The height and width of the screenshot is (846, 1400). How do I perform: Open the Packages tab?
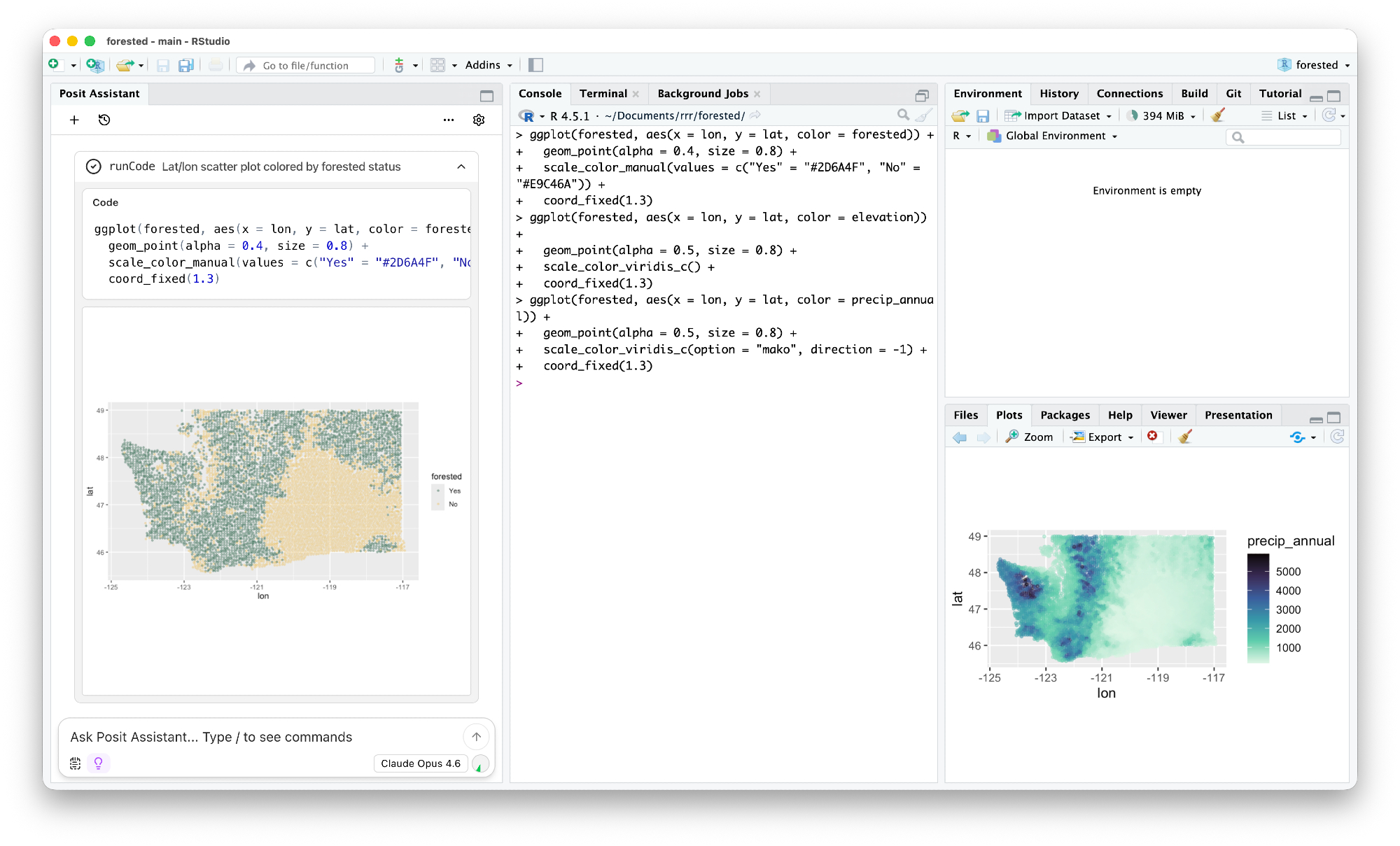pyautogui.click(x=1065, y=415)
